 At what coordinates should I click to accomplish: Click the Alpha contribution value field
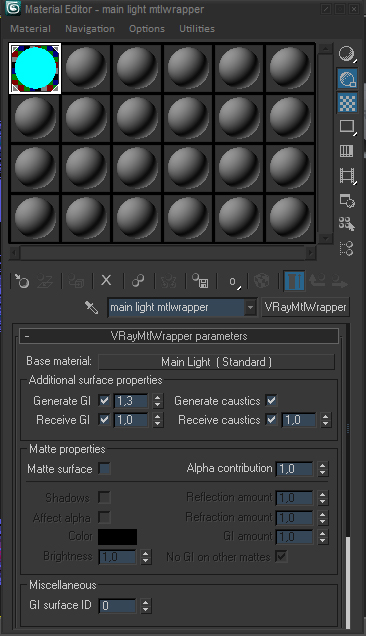click(x=295, y=469)
